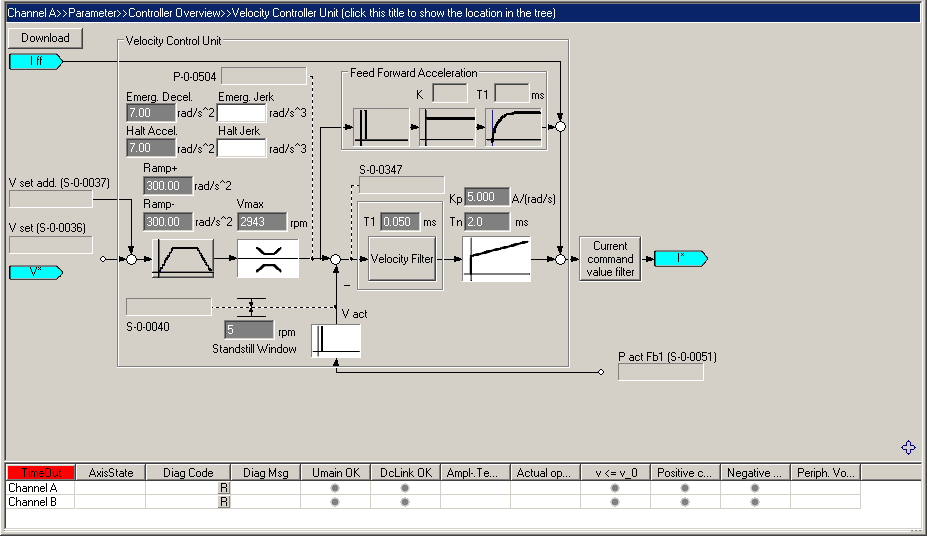Click the Negative ... column header
Screen dimensions: 927x536
[755, 473]
